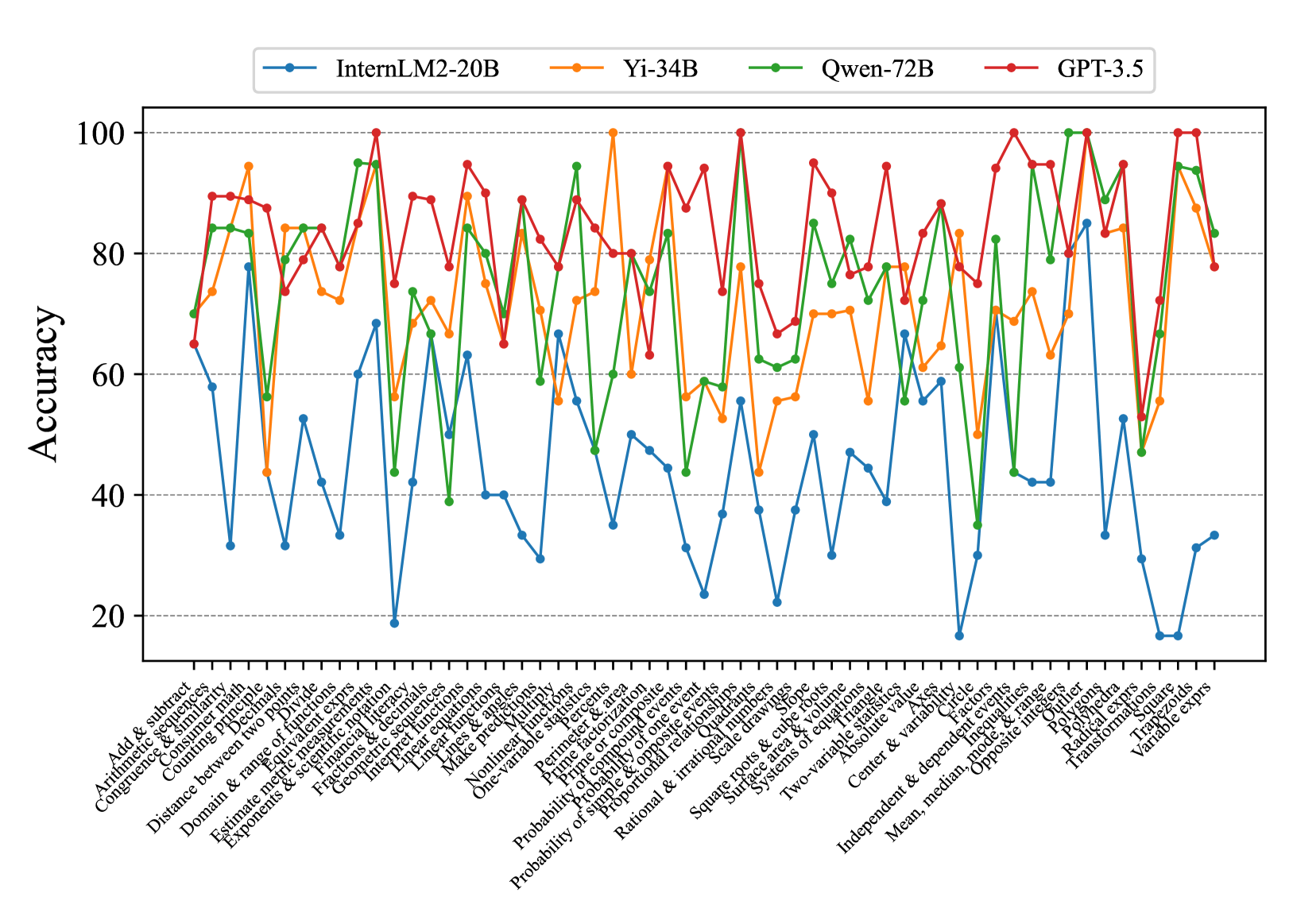Pick Qwen-72B's first data point at Add & subtract
This screenshot has width=1293, height=924.
(194, 314)
